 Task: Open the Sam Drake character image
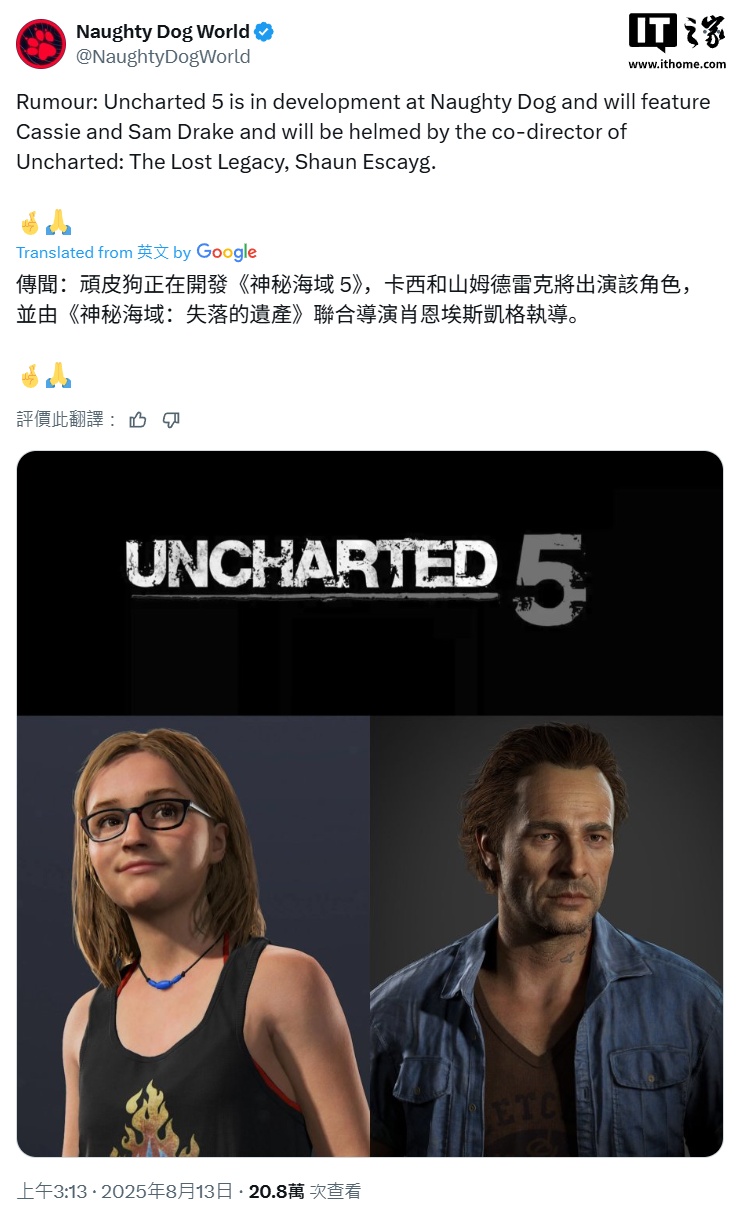click(547, 936)
